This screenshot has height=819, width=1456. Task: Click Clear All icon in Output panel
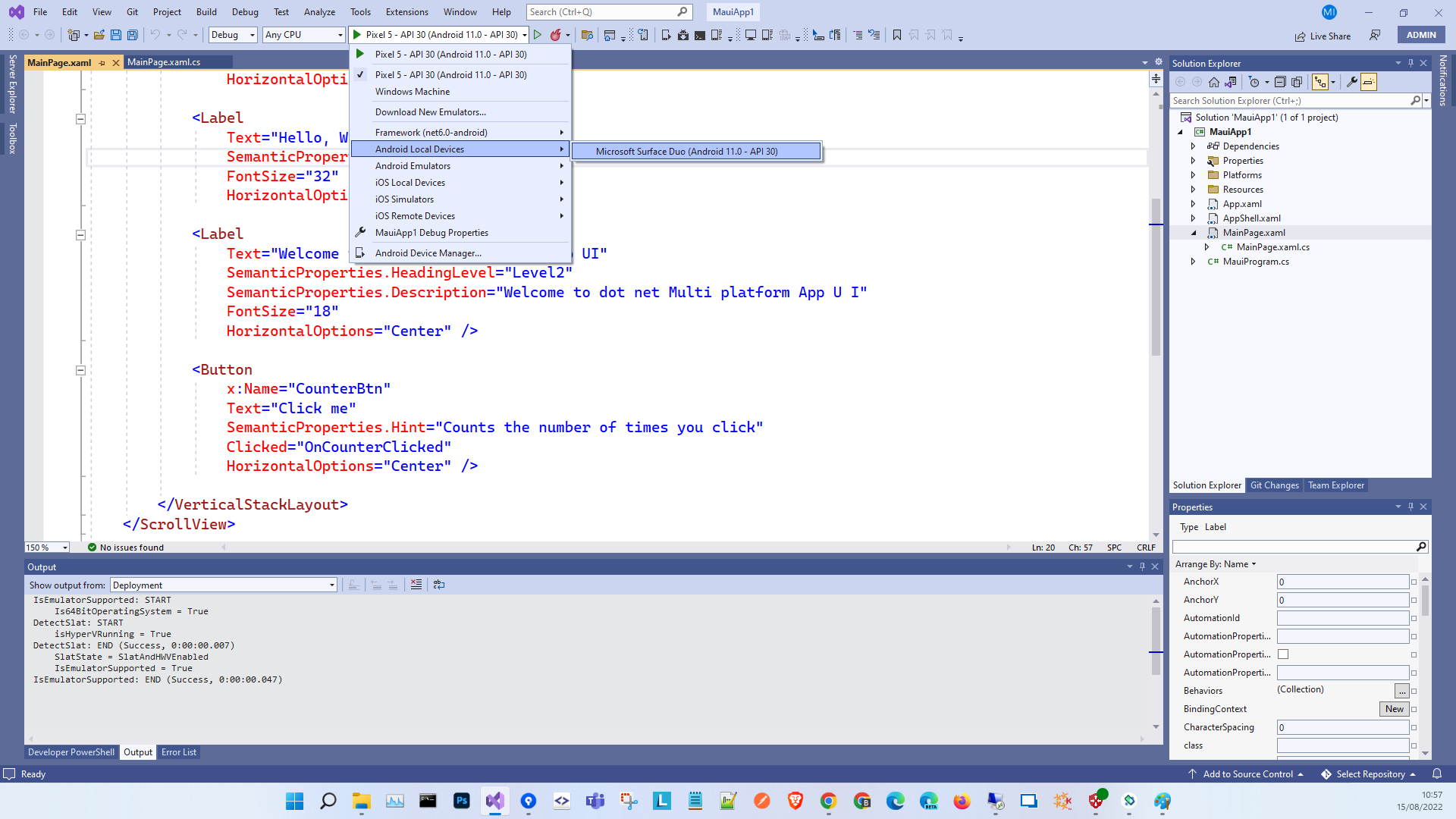point(416,585)
